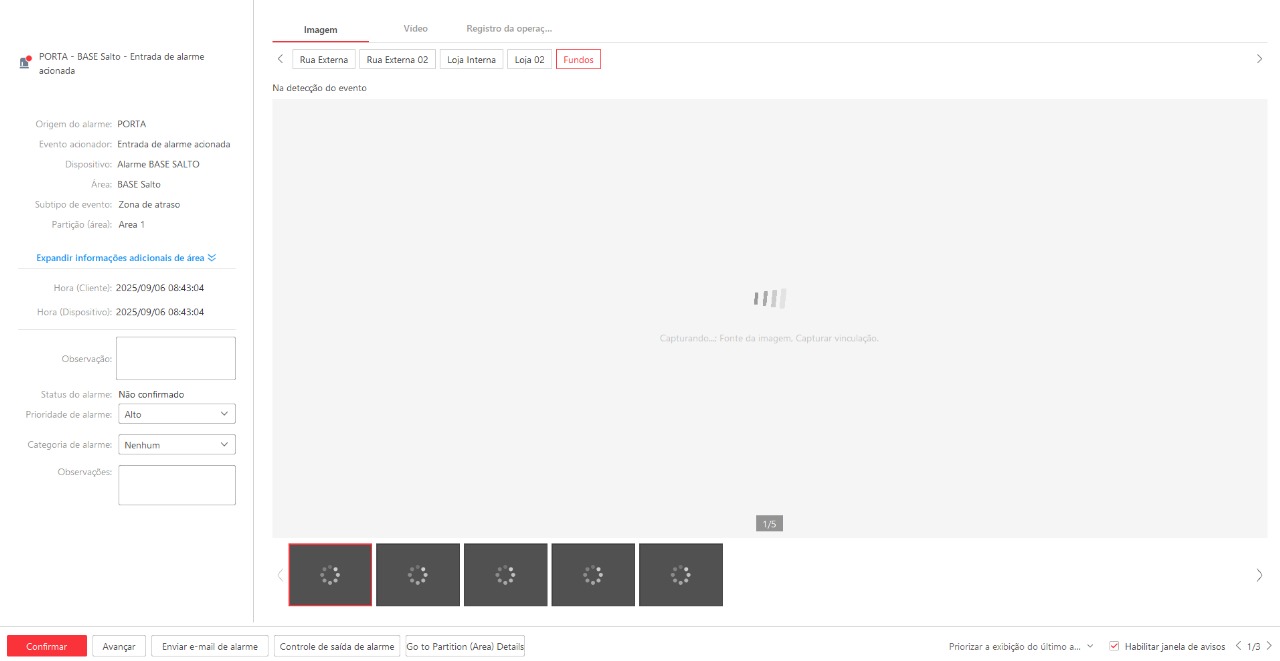Image resolution: width=1280 pixels, height=661 pixels.
Task: Open the Registro da operação tab
Action: click(x=508, y=29)
